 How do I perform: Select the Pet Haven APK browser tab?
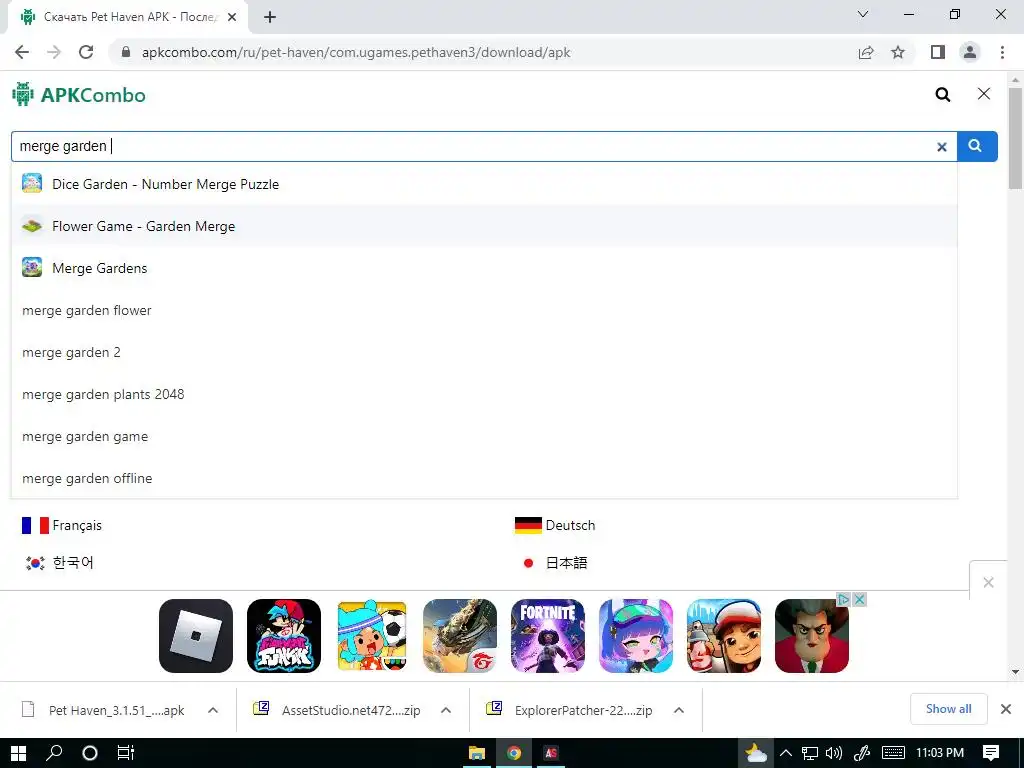(x=128, y=17)
